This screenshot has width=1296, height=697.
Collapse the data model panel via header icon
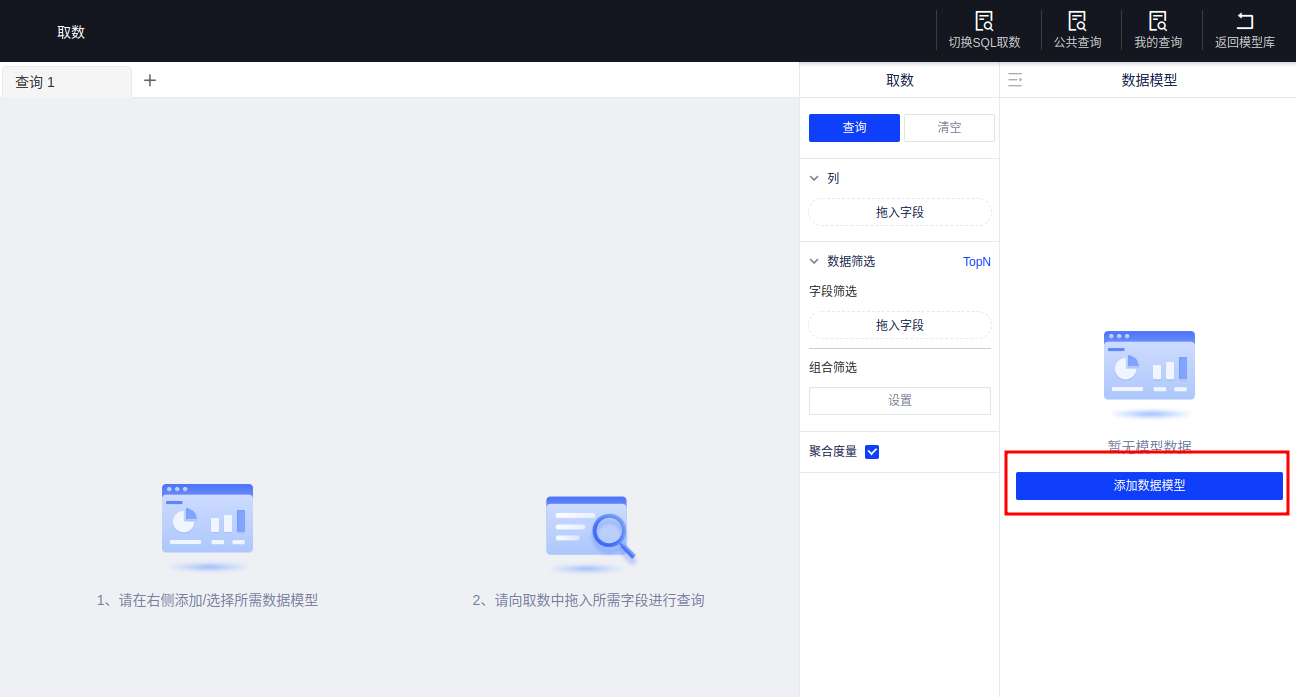point(1015,80)
